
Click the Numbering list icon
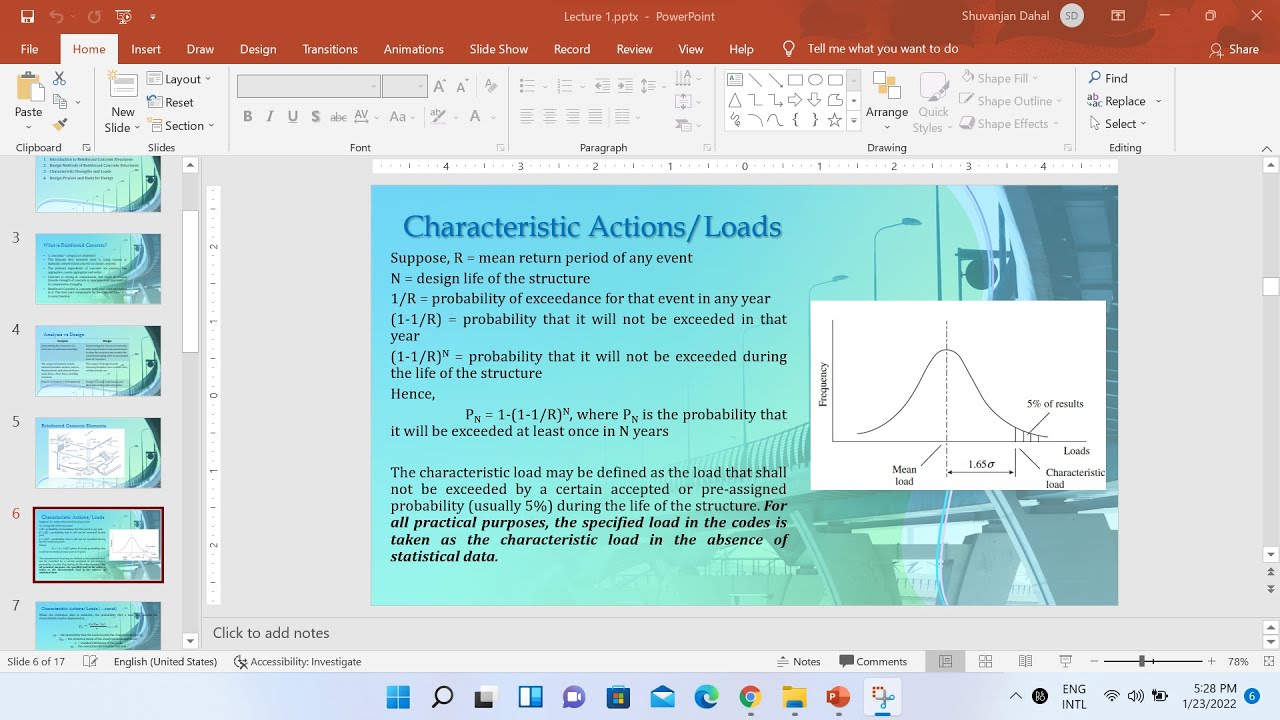point(567,86)
